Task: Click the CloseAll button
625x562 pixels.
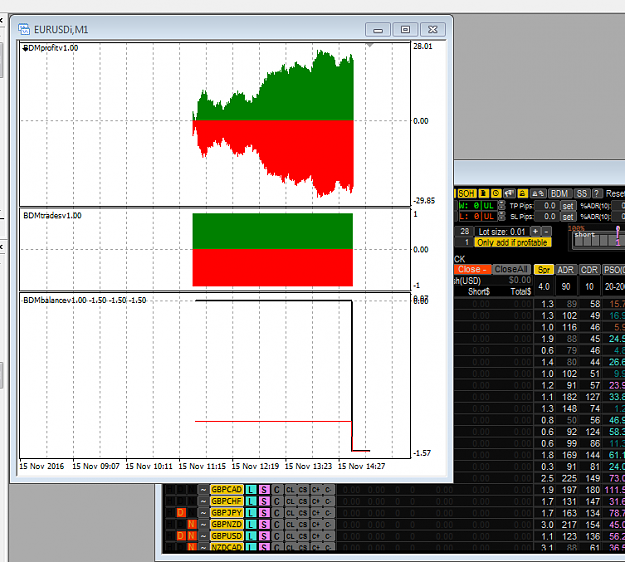Action: [x=512, y=269]
